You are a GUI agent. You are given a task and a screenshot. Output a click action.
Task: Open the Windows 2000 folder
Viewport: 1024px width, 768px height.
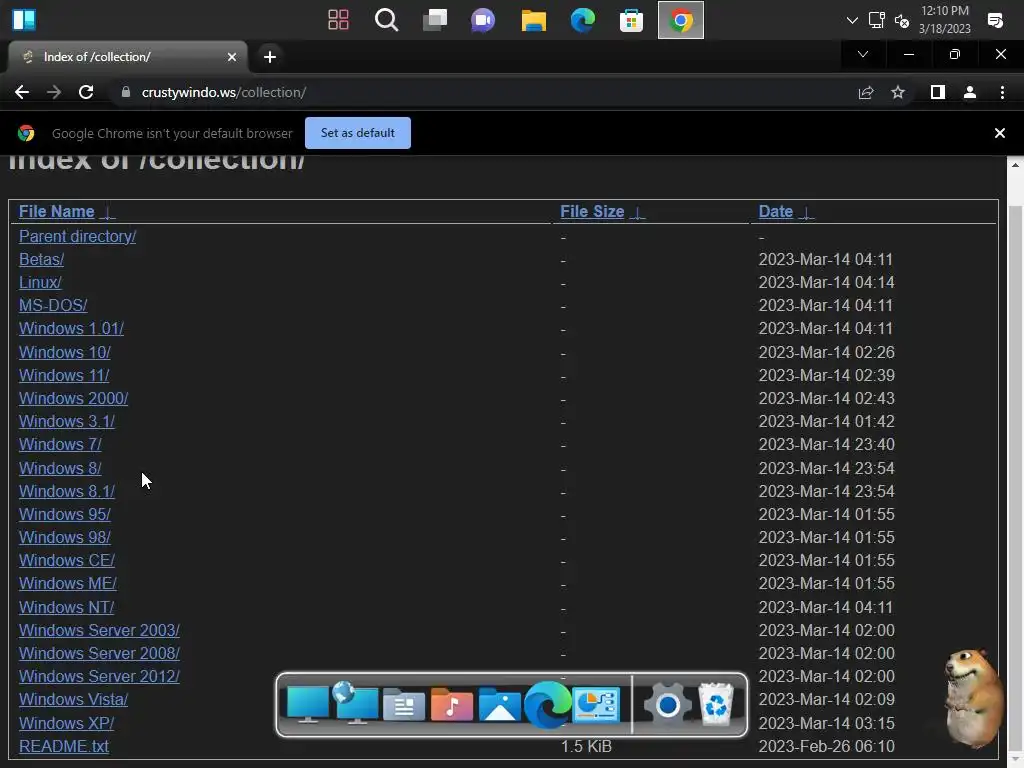click(x=73, y=398)
